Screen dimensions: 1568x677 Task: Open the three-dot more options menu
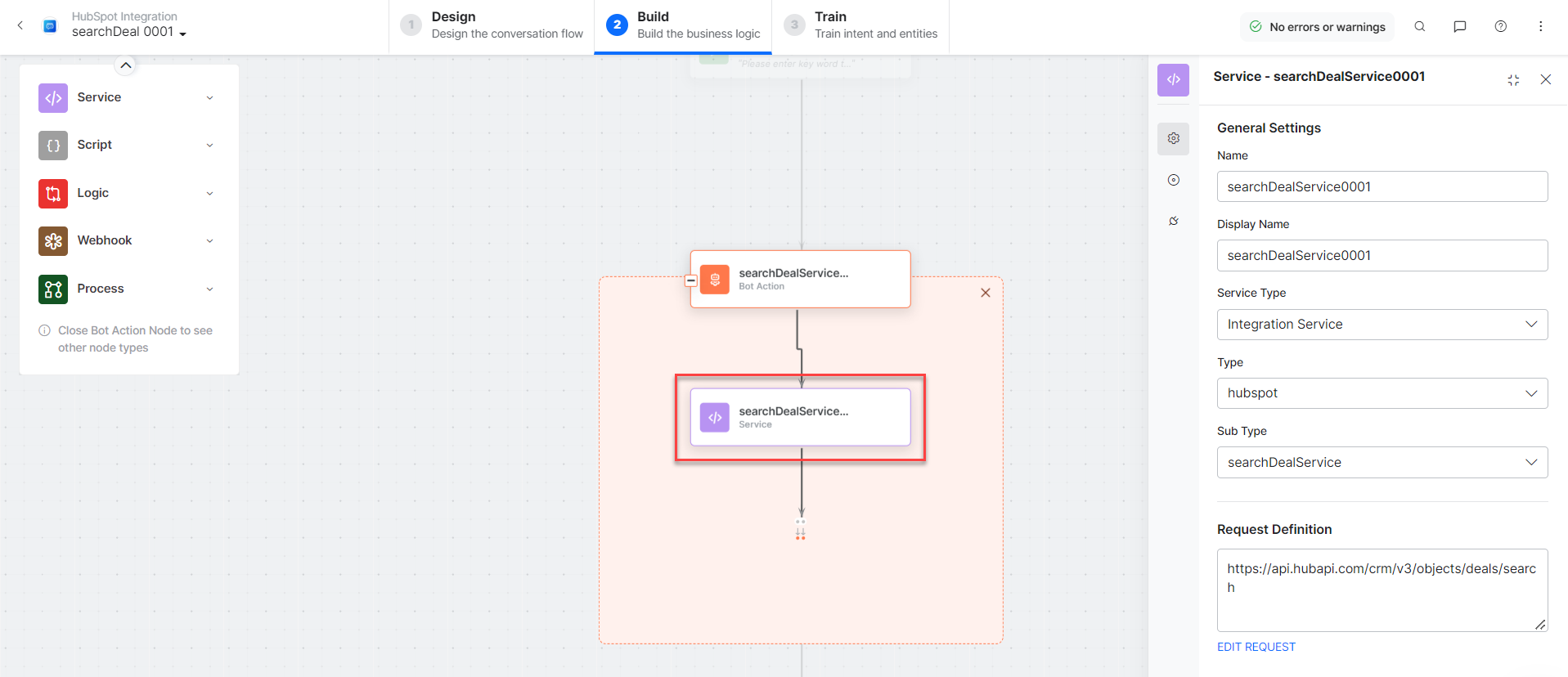(x=1540, y=26)
